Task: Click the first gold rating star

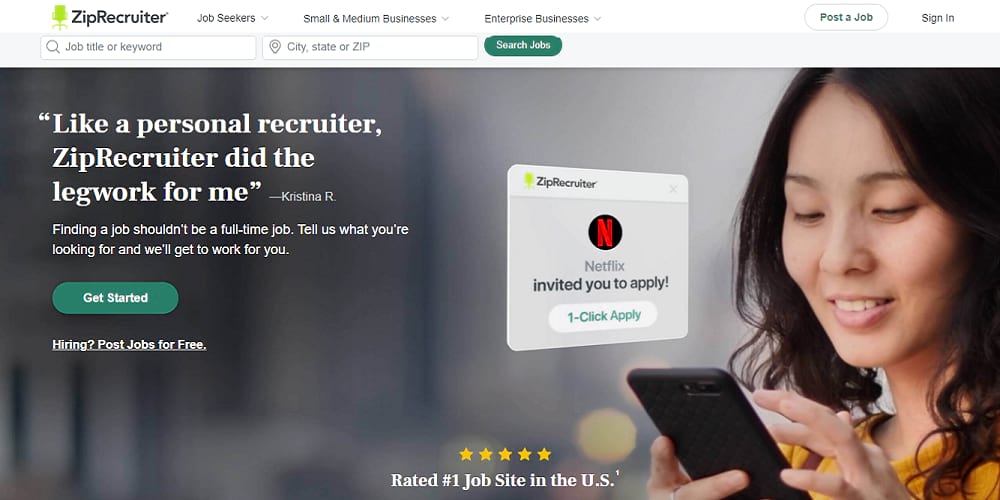Action: [466, 454]
